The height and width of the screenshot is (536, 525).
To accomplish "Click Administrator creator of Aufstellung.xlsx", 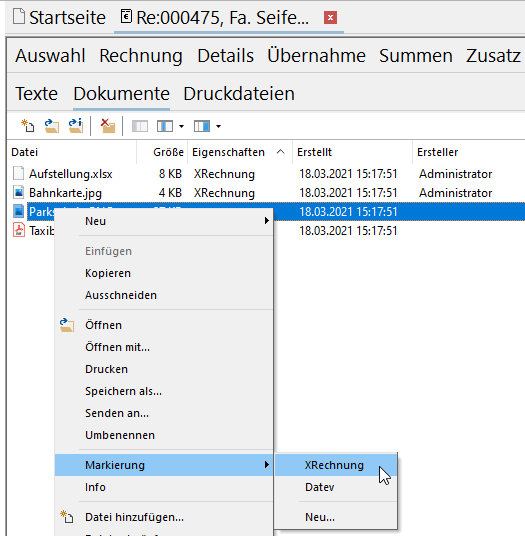I will 455,174.
